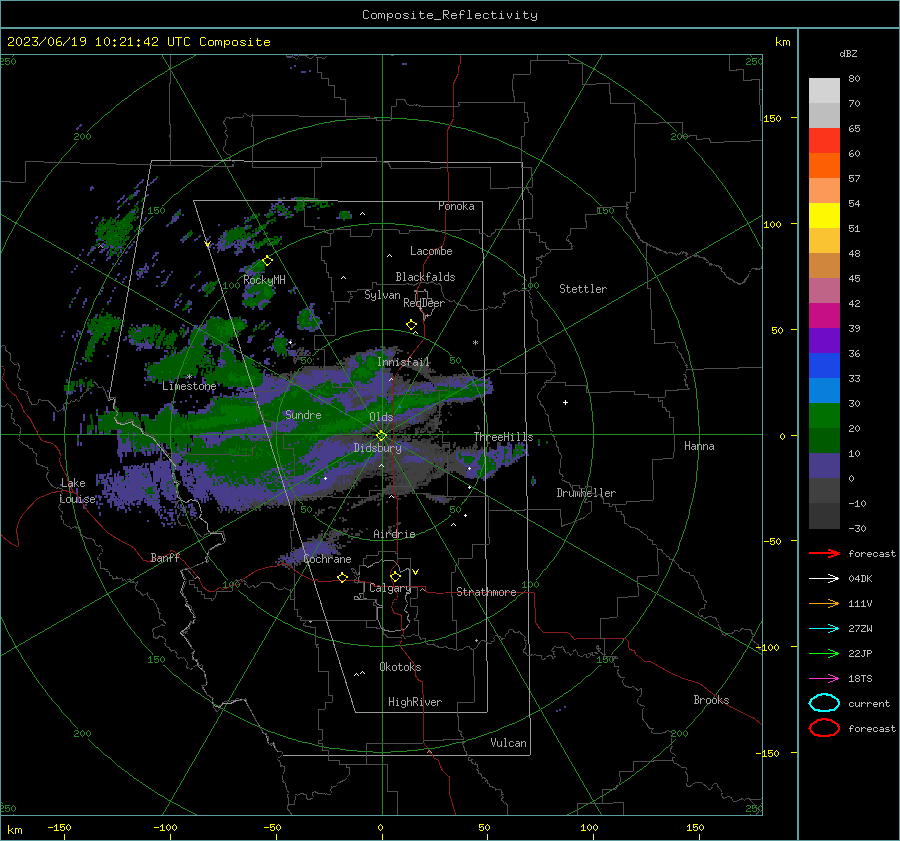Click white plus marker west of Hanna
900x841 pixels.
[x=565, y=402]
